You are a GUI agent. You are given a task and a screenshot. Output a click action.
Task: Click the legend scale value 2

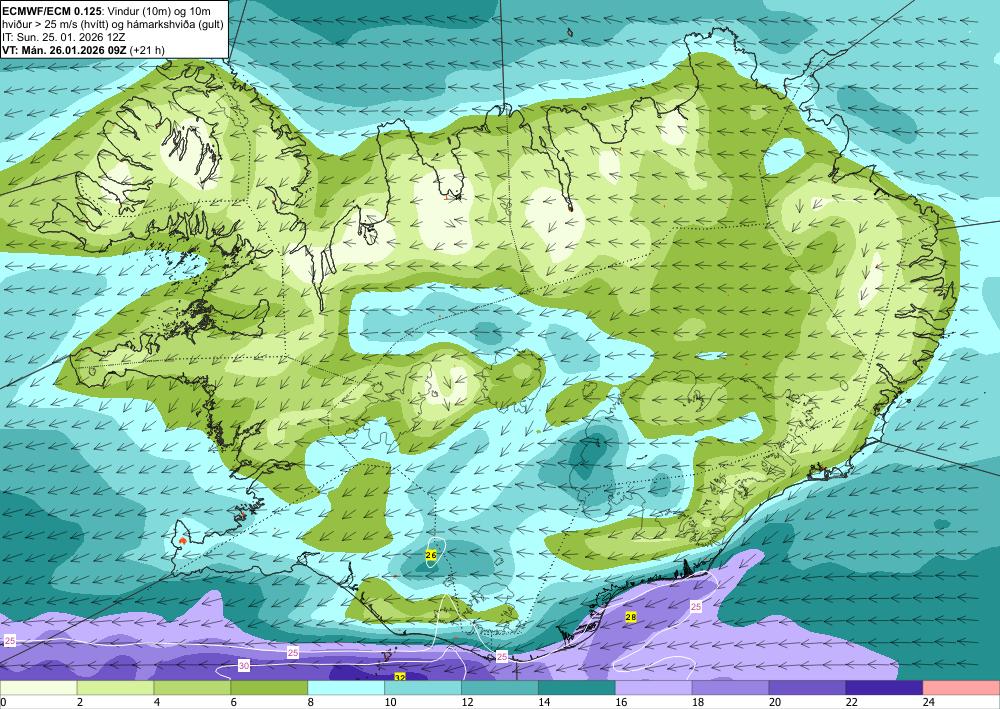coord(80,702)
